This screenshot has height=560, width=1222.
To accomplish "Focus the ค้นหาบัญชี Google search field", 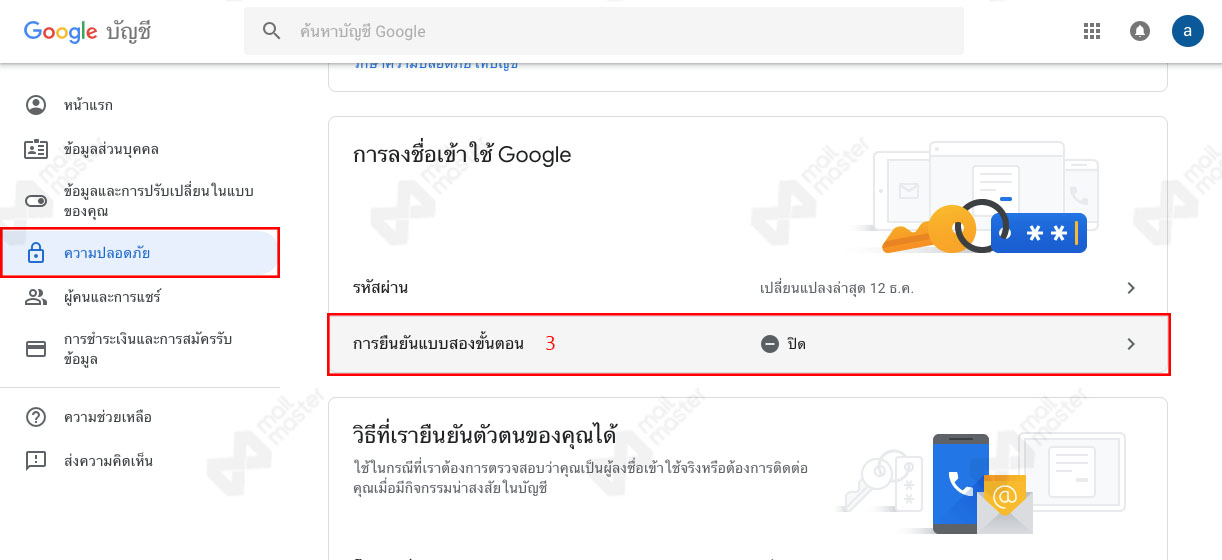I will point(604,31).
